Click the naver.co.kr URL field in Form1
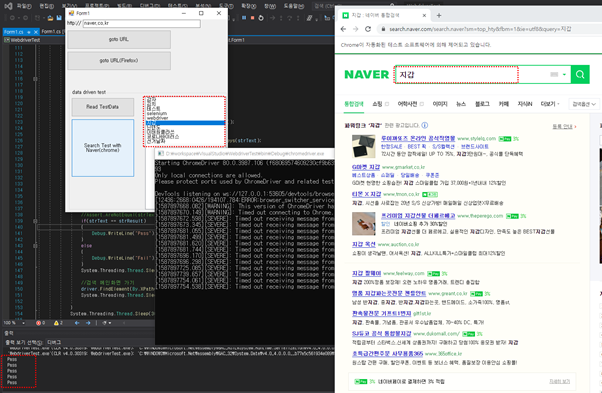 coord(142,23)
